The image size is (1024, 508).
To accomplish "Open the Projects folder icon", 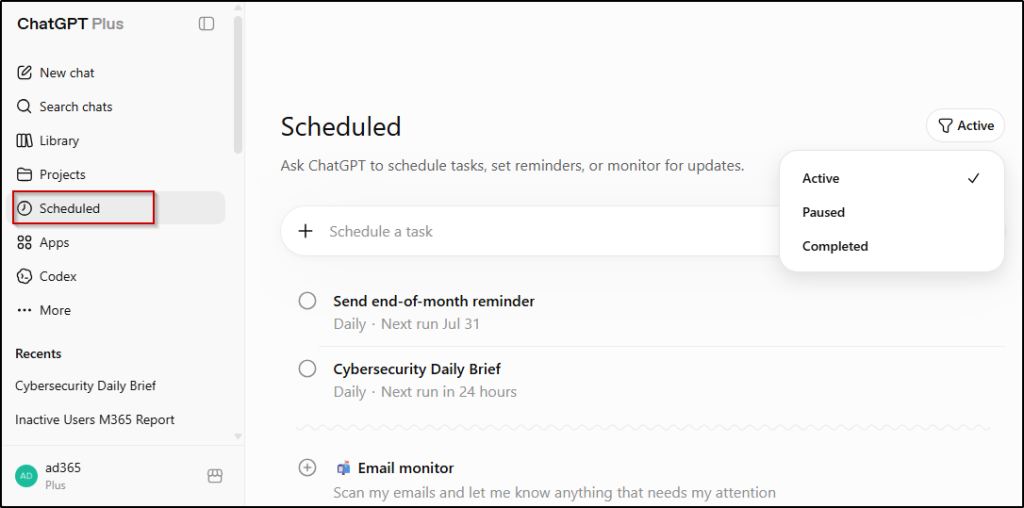I will coord(24,174).
